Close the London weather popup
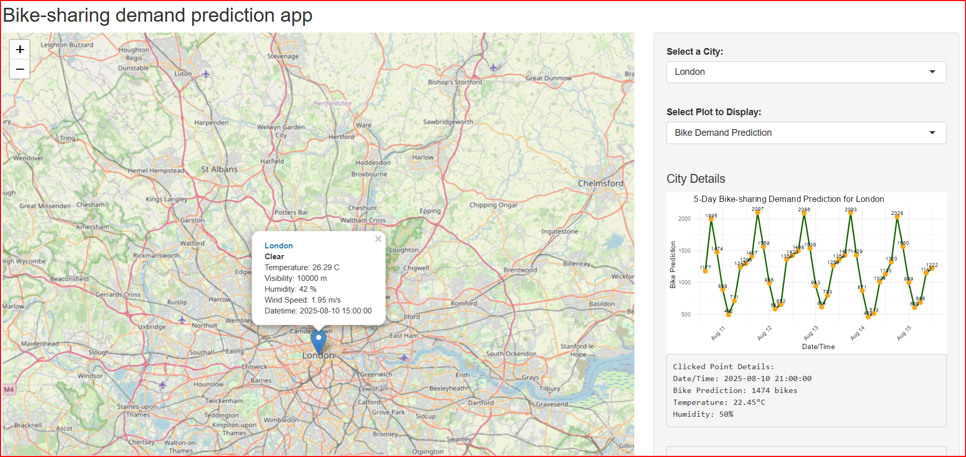Screen dimensions: 966x457 pos(378,239)
